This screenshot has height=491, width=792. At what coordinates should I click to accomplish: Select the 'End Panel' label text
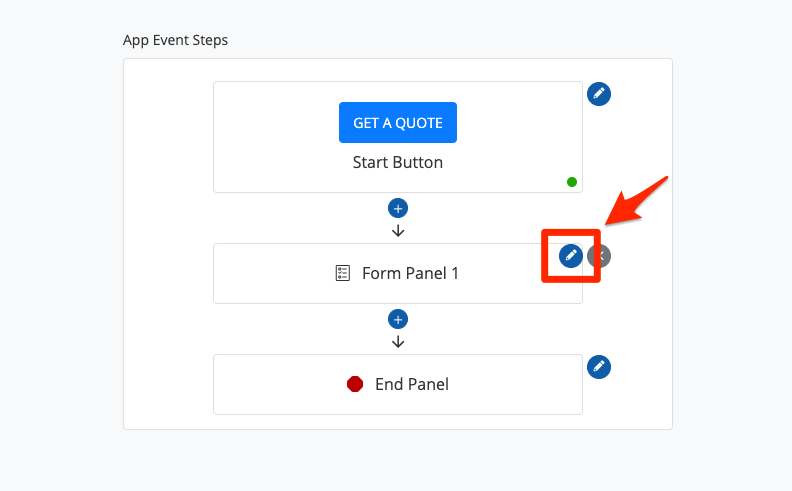(x=412, y=384)
